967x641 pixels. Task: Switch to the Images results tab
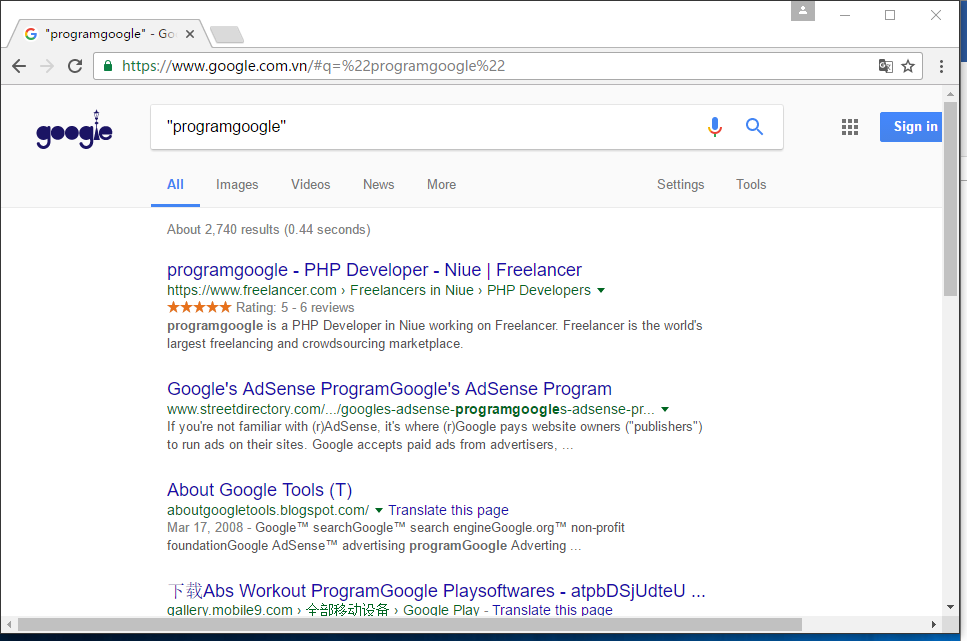[237, 184]
